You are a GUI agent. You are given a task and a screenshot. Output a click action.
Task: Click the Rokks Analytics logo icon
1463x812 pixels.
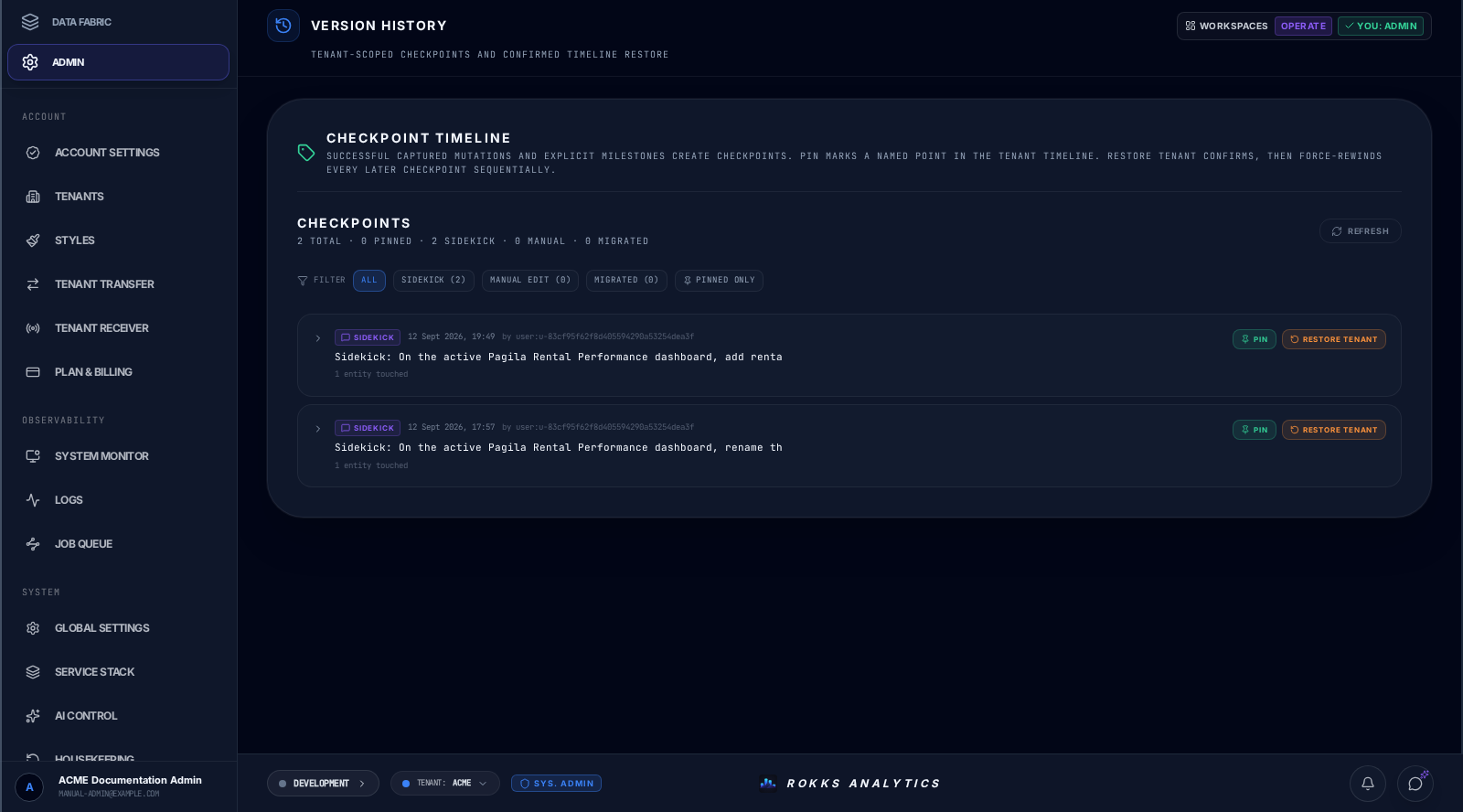click(768, 783)
